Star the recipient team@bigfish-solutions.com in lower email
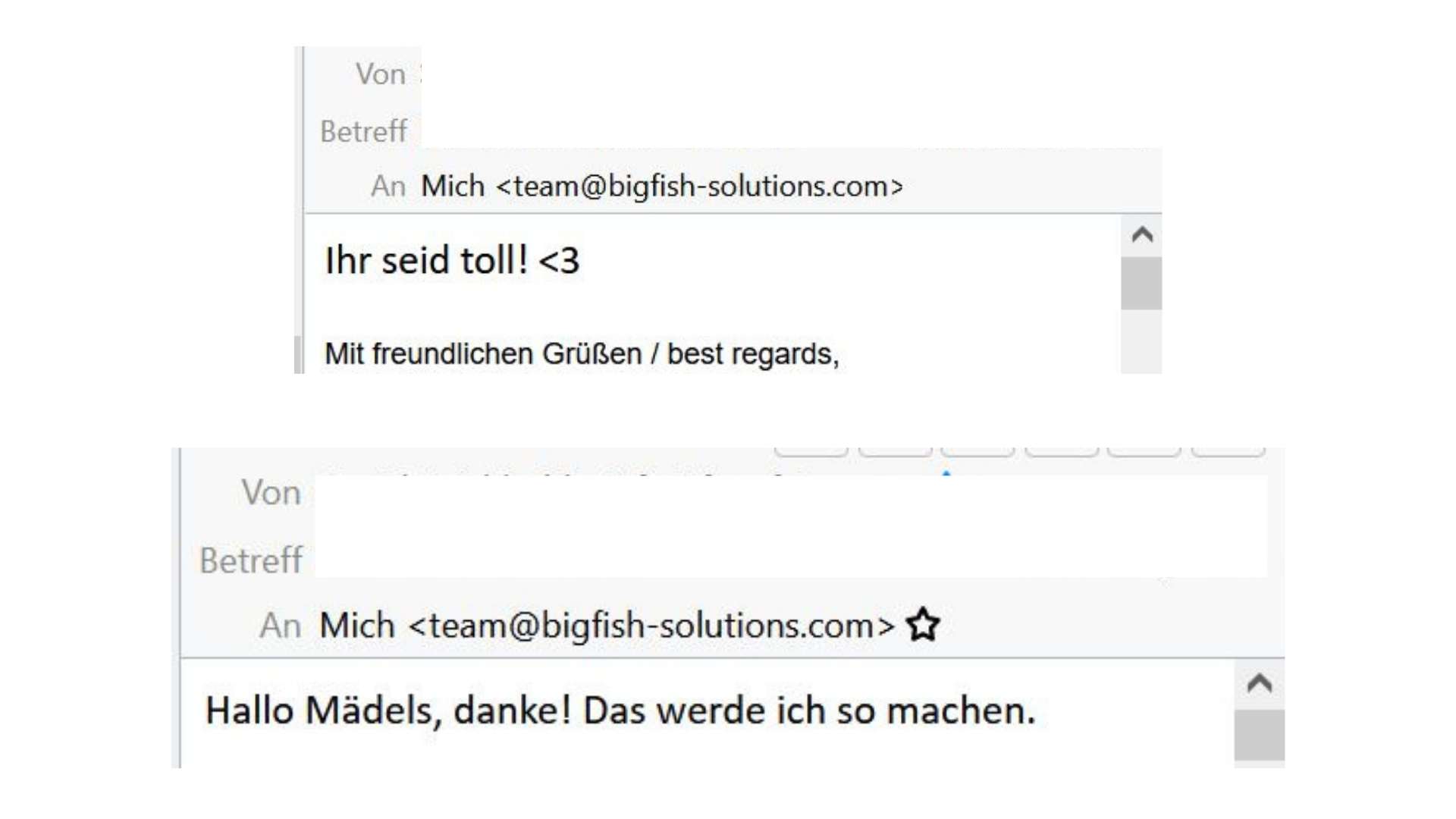 [923, 625]
